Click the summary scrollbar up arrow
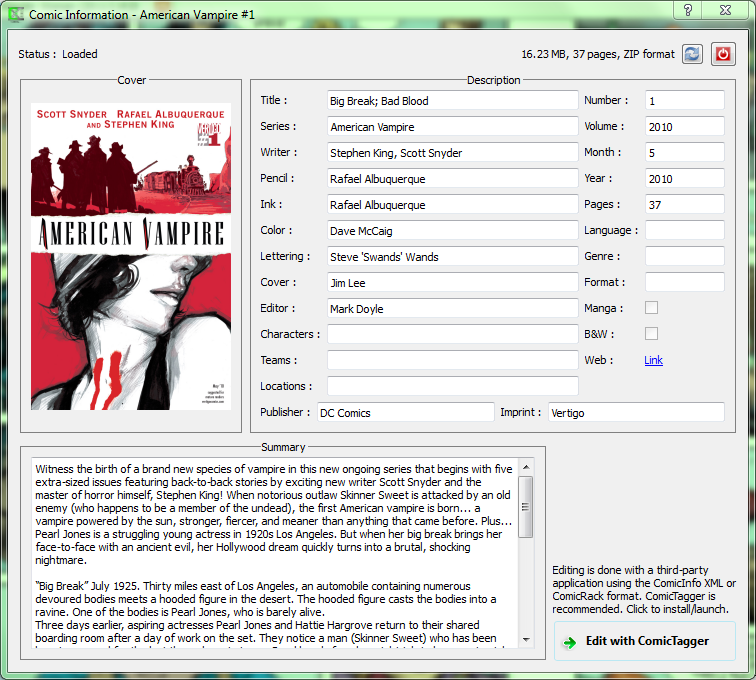This screenshot has width=756, height=680. [x=526, y=467]
